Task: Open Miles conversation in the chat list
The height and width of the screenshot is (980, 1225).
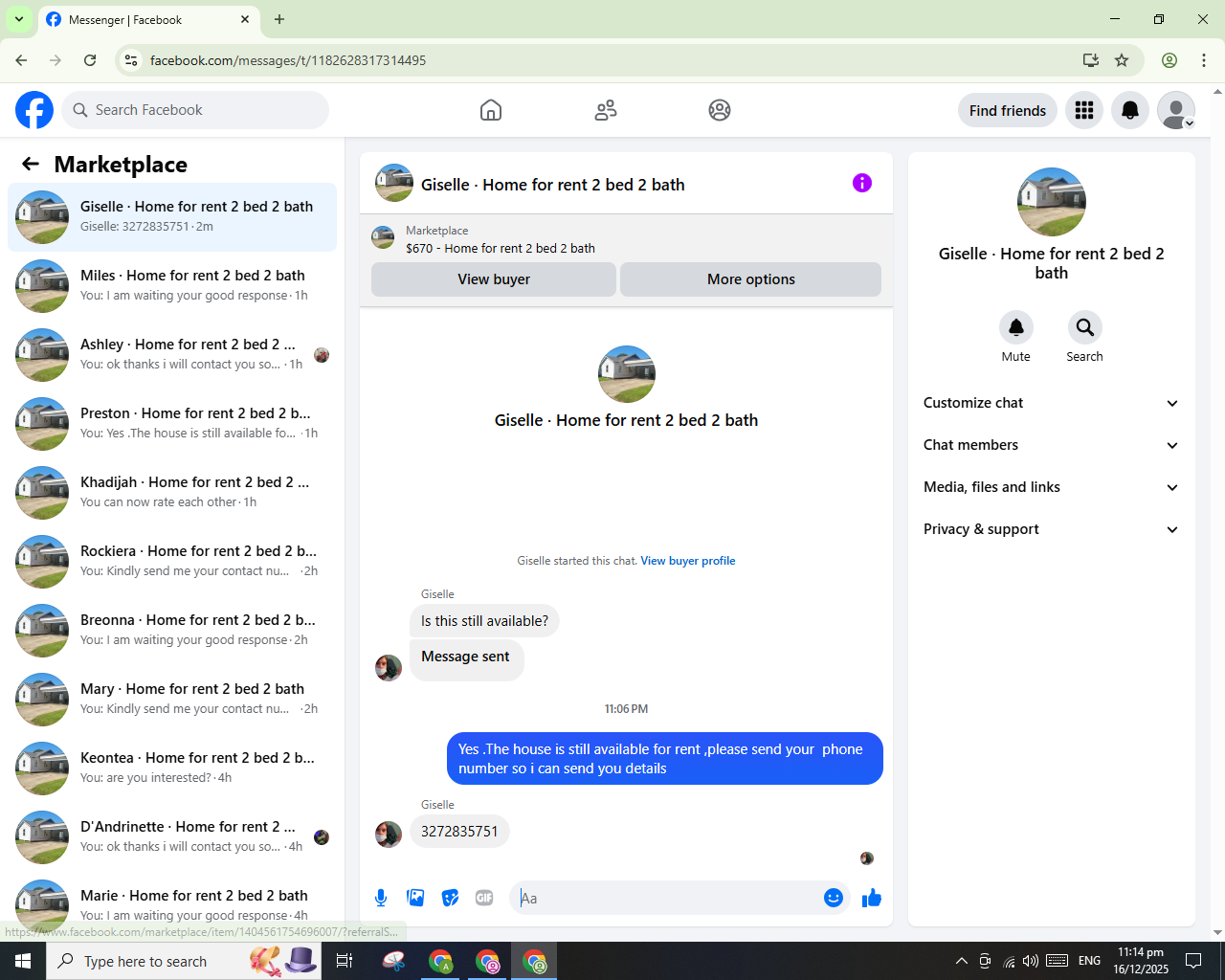Action: pyautogui.click(x=172, y=286)
